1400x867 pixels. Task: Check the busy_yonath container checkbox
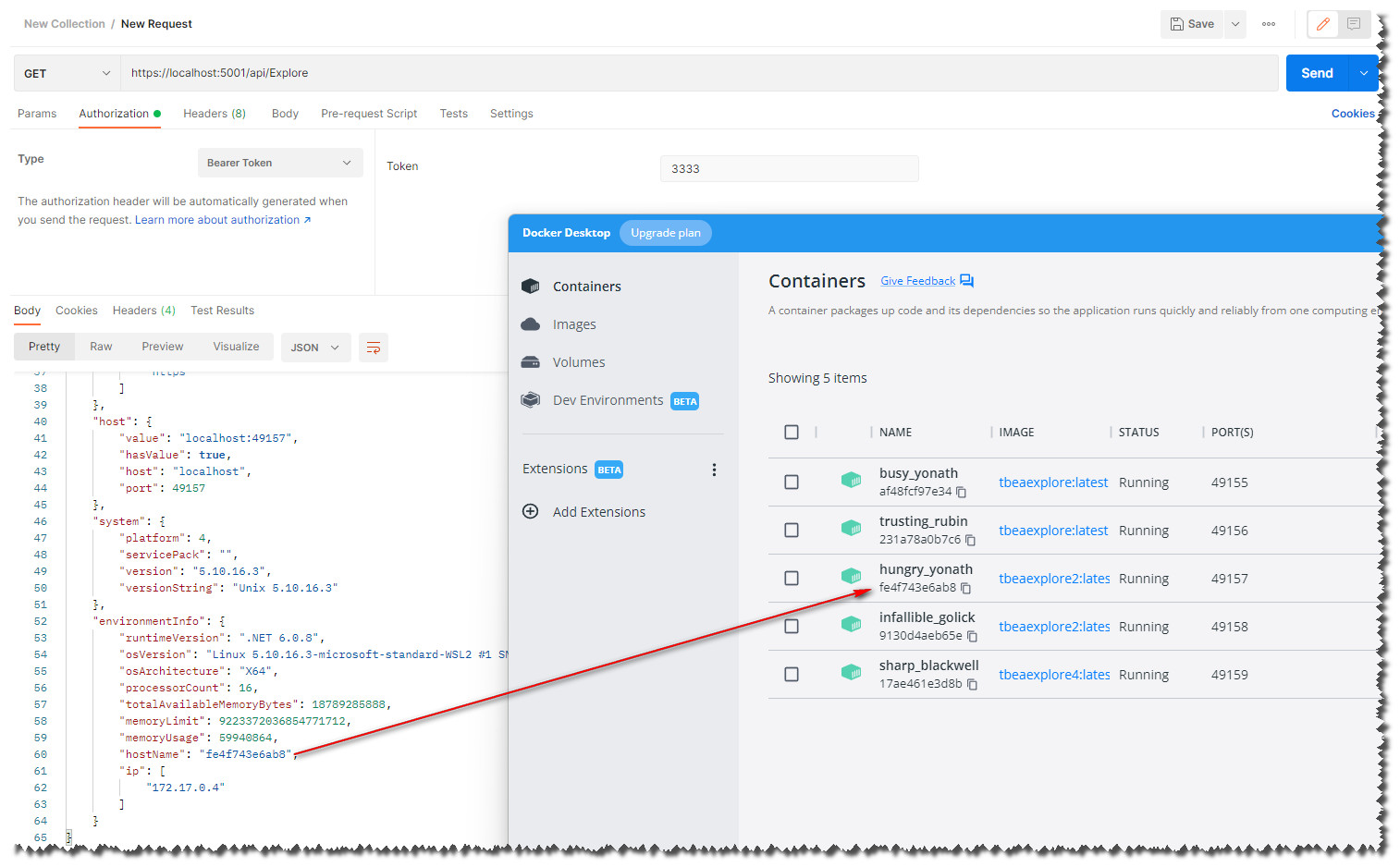coord(792,482)
